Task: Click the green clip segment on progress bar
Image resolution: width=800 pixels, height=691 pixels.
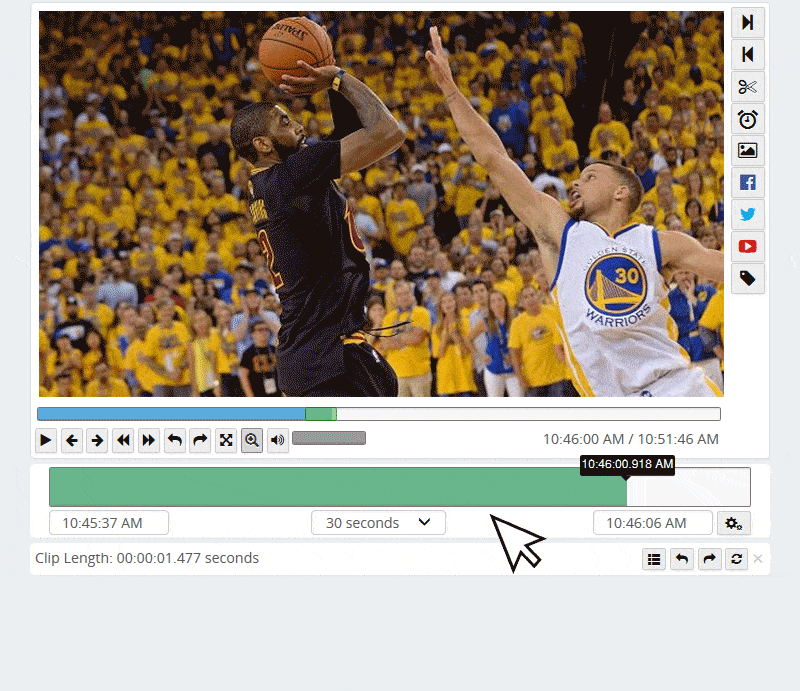Action: pyautogui.click(x=320, y=414)
